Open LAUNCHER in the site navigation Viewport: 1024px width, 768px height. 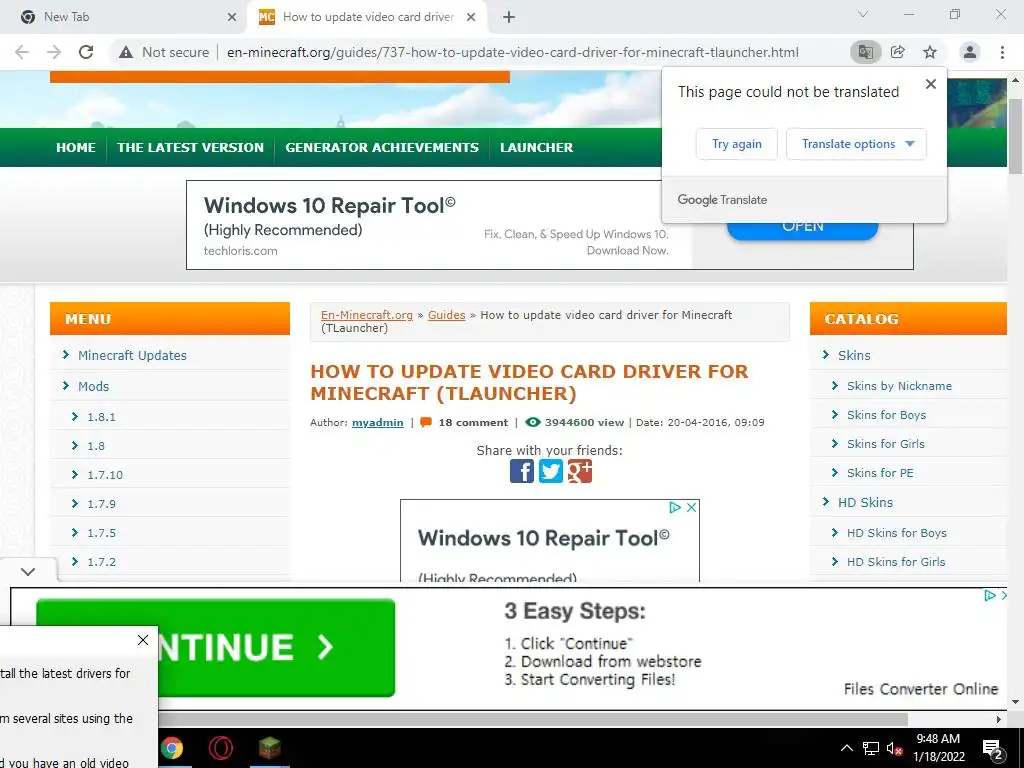tap(537, 148)
